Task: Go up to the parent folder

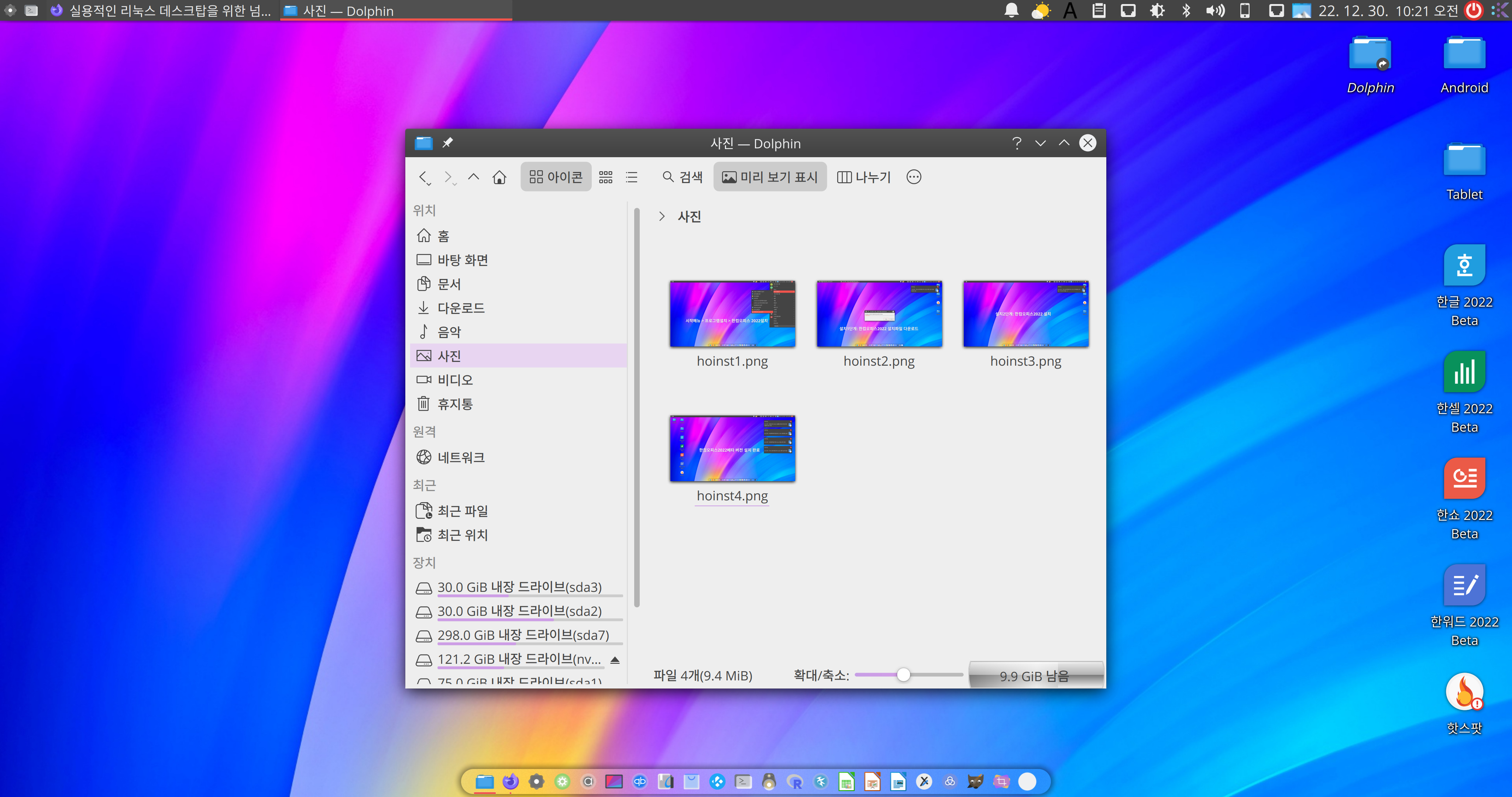Action: 473,177
